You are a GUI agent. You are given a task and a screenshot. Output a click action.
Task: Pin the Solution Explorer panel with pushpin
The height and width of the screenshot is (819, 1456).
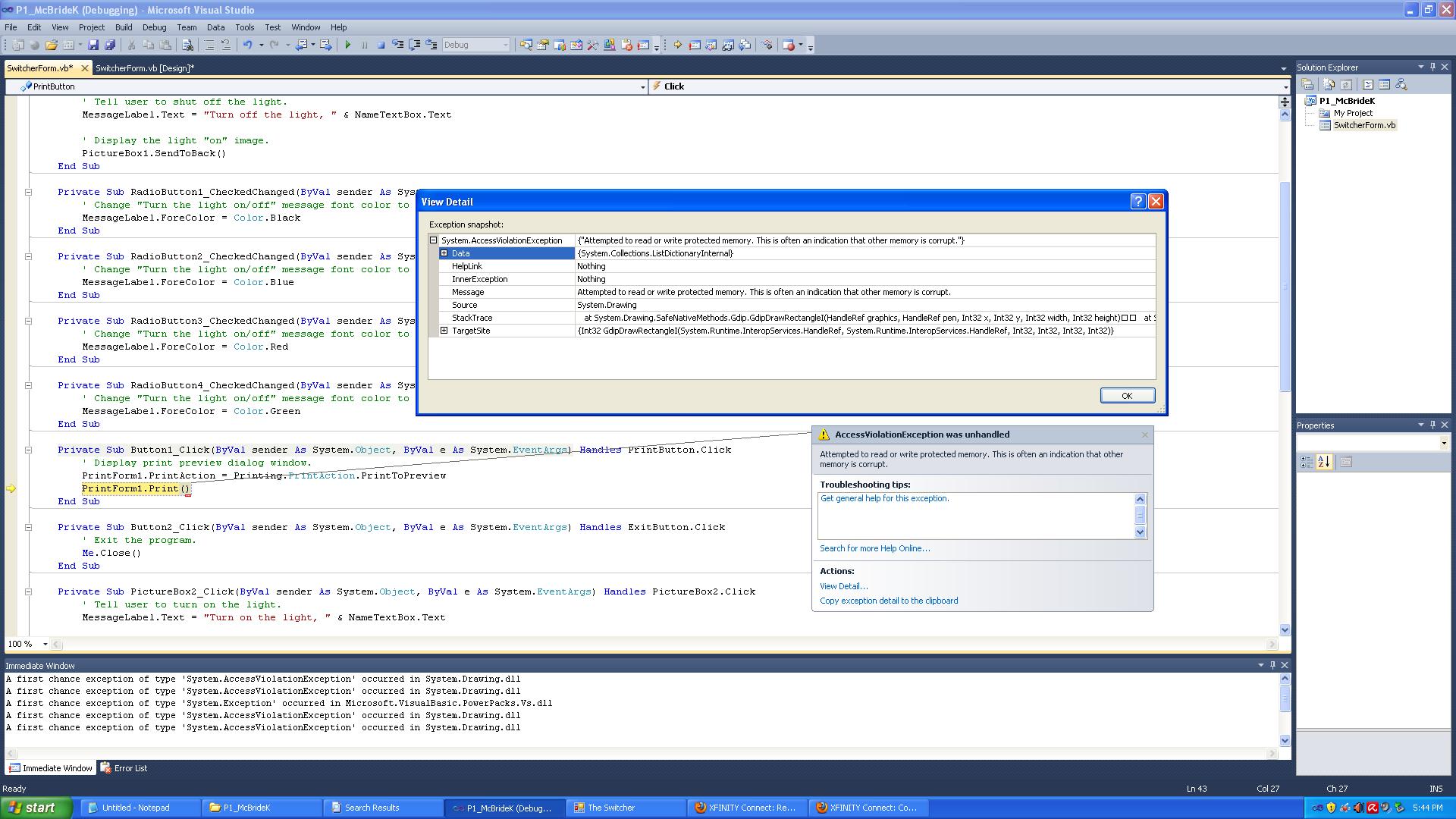point(1432,67)
